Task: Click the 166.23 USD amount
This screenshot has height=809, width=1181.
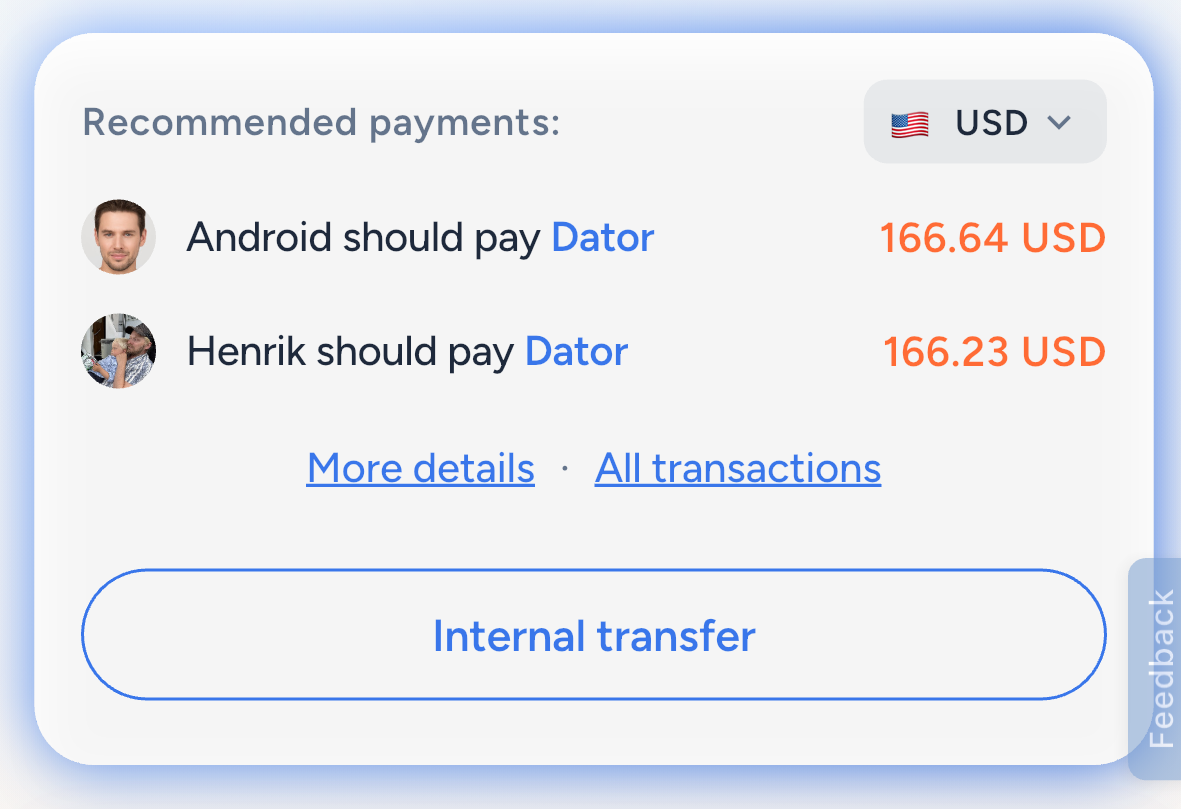Action: pos(994,352)
